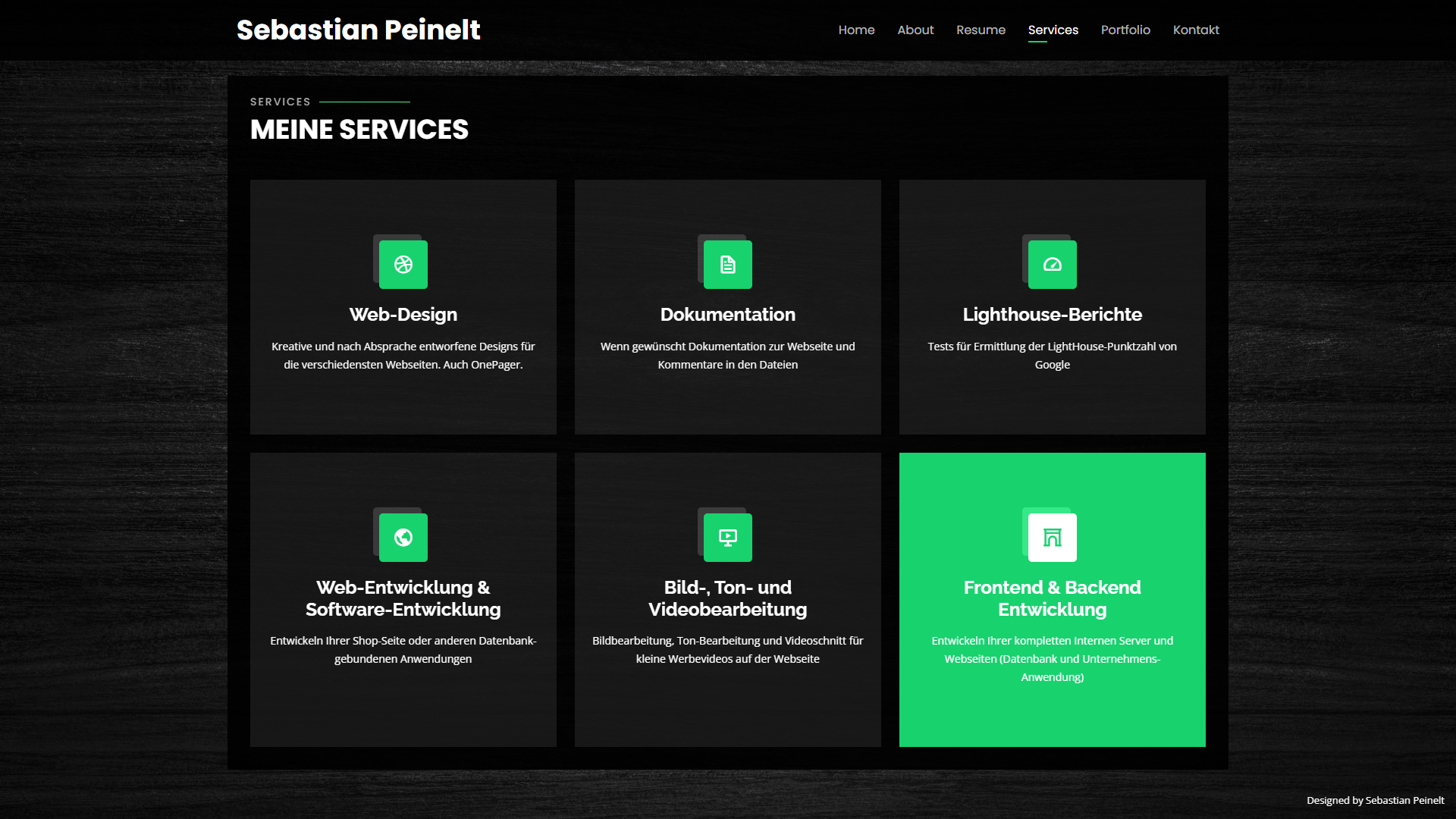The height and width of the screenshot is (819, 1456).
Task: Click the 'Designed by Sebastian Peinelt' footer text
Action: pos(1376,800)
